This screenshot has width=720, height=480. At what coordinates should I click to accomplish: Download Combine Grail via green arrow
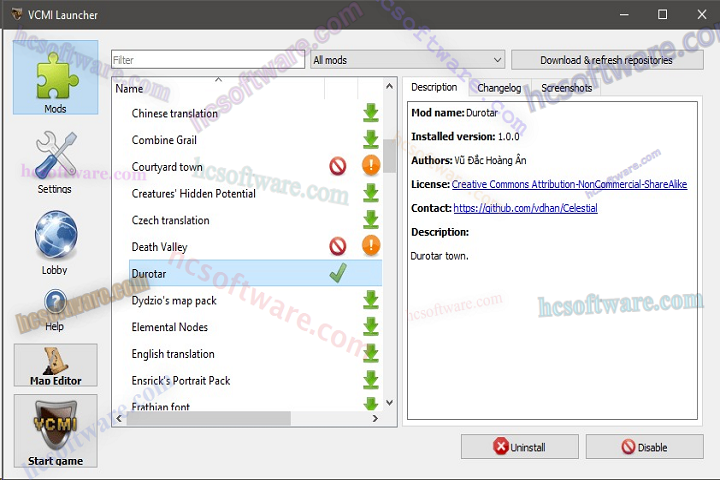pyautogui.click(x=371, y=140)
